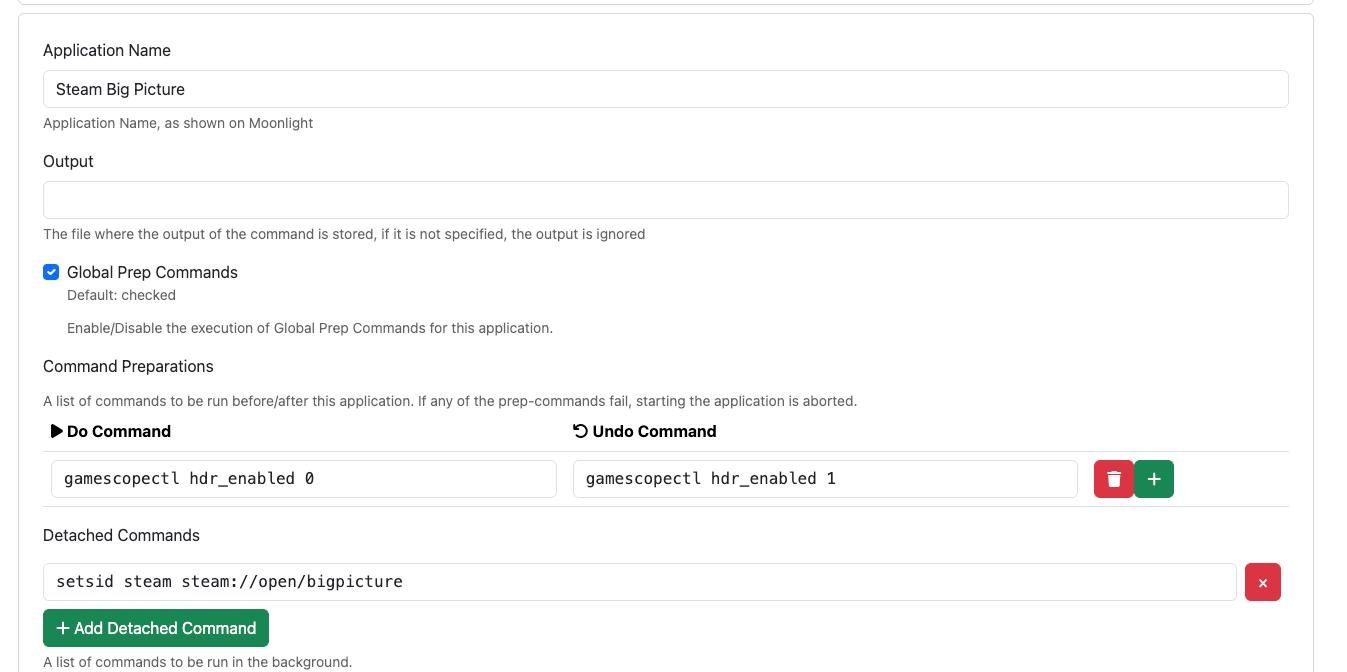The height and width of the screenshot is (672, 1347).
Task: Click the play icon beside Do Command
Action: (x=57, y=431)
